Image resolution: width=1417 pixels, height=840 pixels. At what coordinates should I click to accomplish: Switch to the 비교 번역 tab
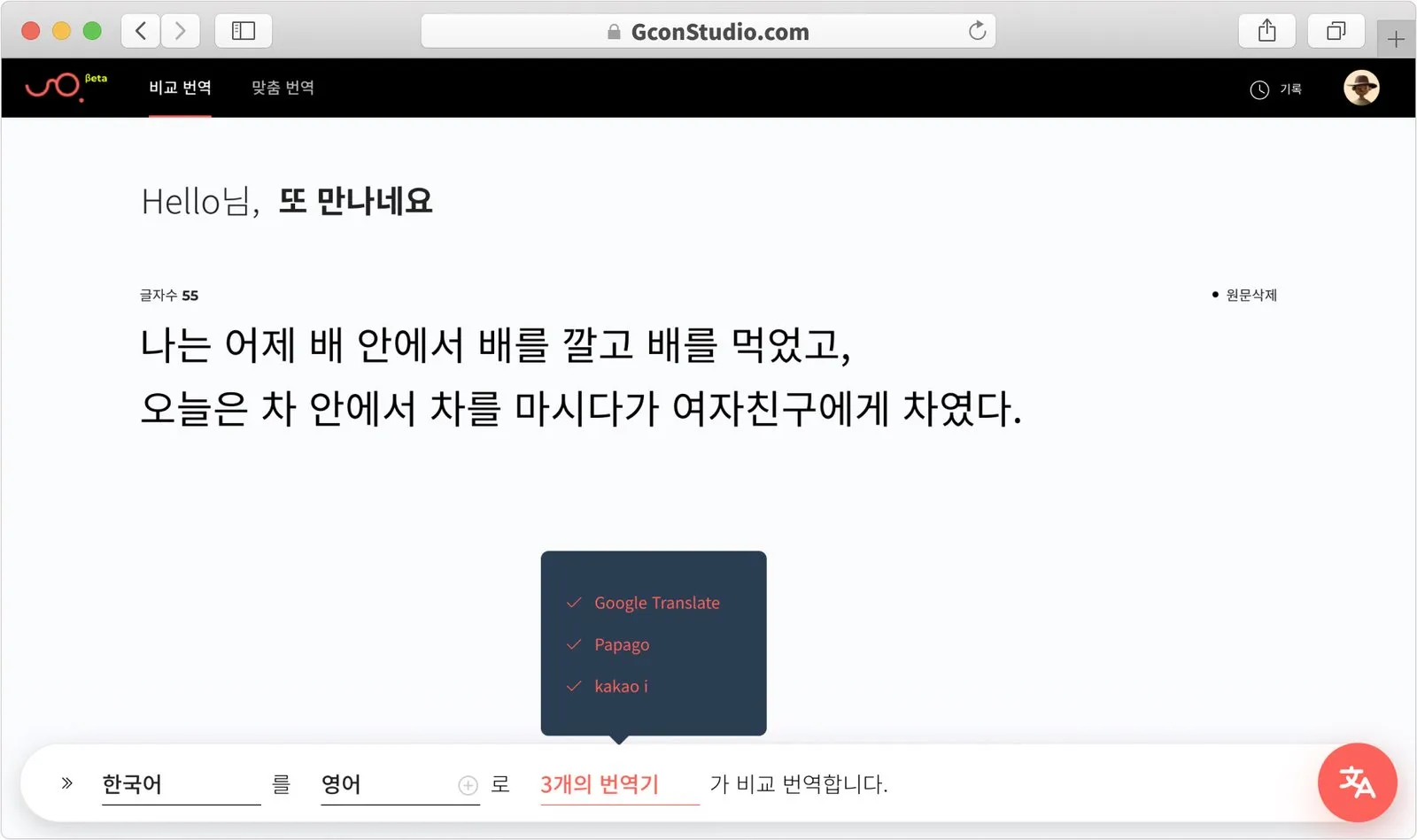pos(180,88)
